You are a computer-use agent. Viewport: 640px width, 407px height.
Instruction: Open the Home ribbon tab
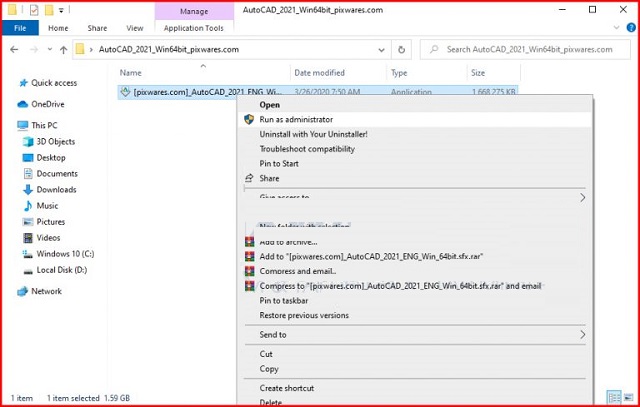[58, 28]
